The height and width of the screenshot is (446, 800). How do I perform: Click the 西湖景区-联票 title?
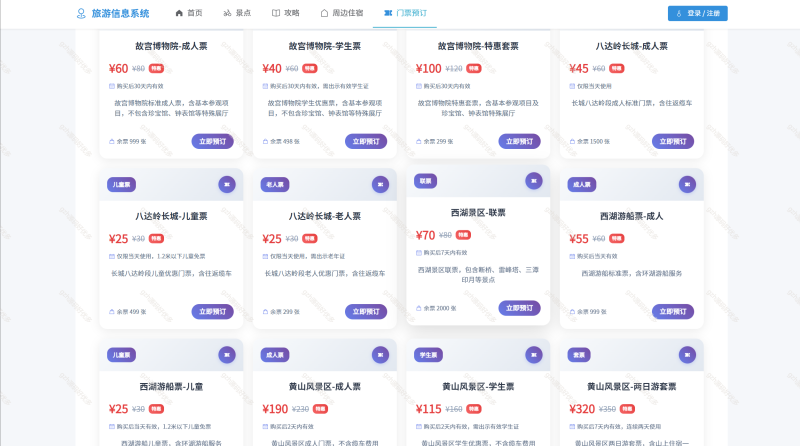[478, 213]
